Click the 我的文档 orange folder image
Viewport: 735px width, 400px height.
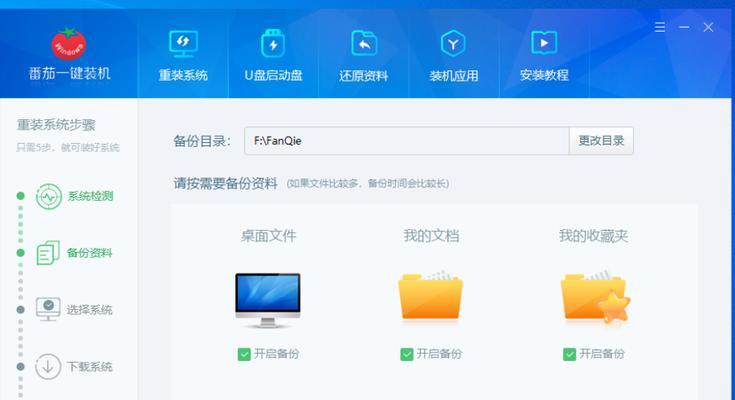tap(430, 295)
